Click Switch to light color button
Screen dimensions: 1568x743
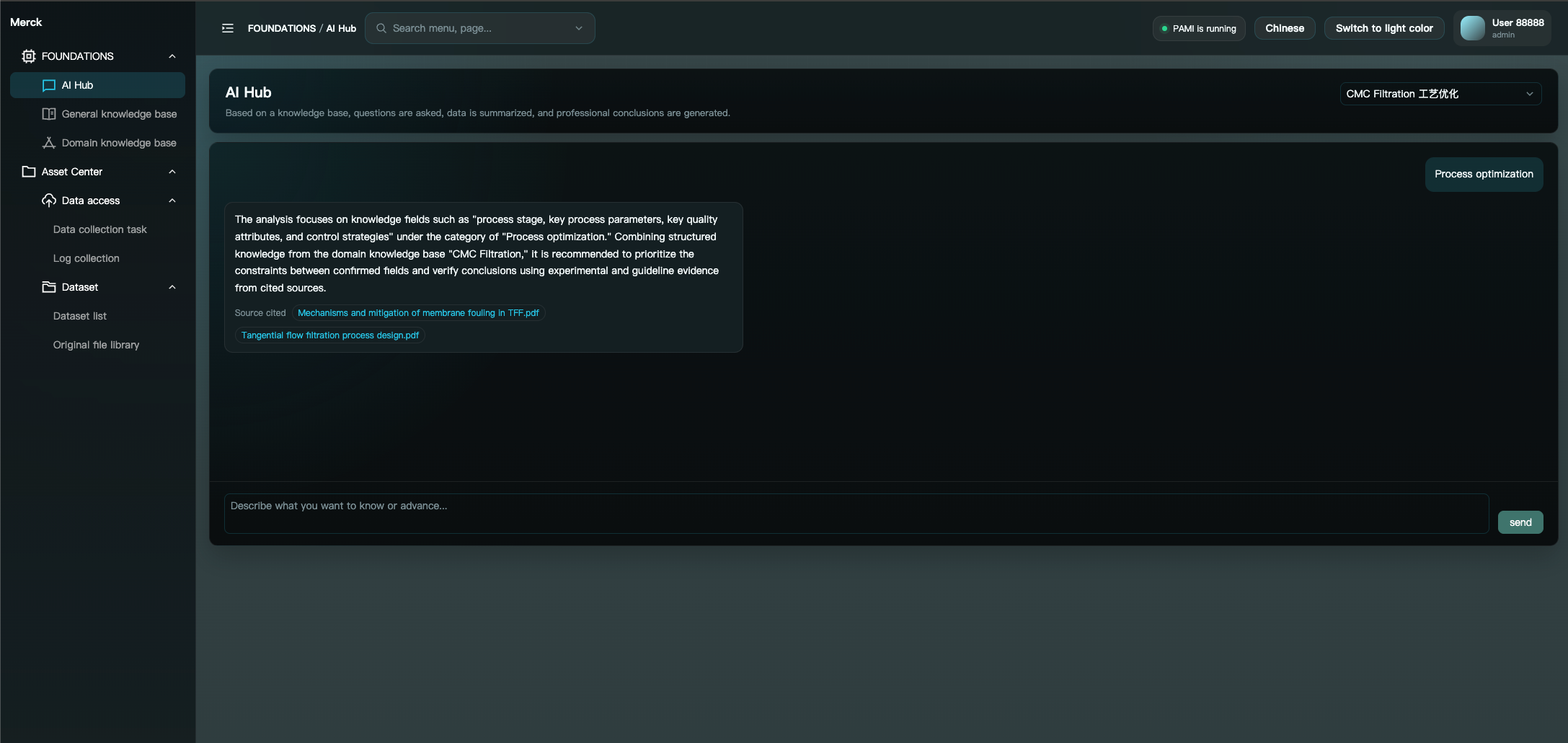pos(1384,28)
